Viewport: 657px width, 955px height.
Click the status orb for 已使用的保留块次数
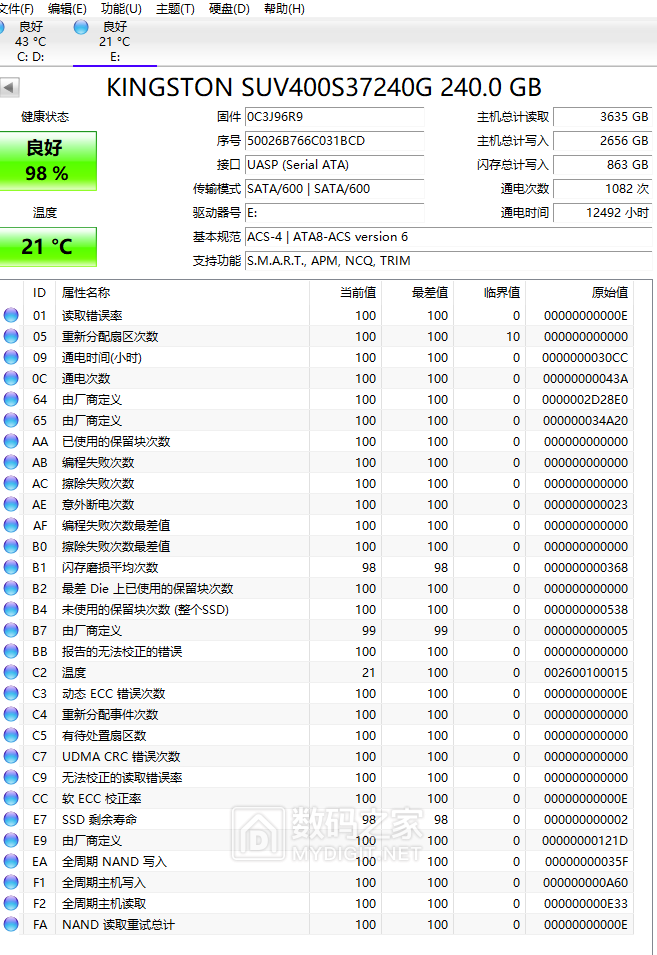pos(11,441)
